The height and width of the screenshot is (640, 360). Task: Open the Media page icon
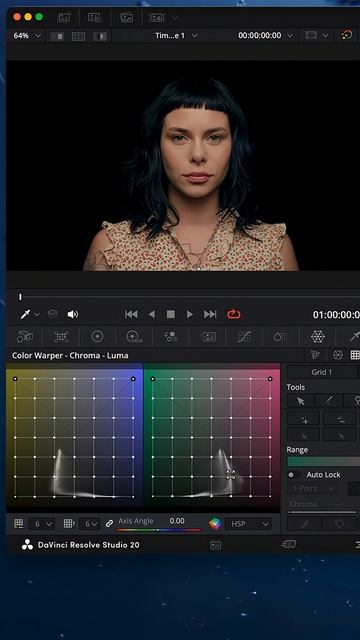click(x=216, y=545)
